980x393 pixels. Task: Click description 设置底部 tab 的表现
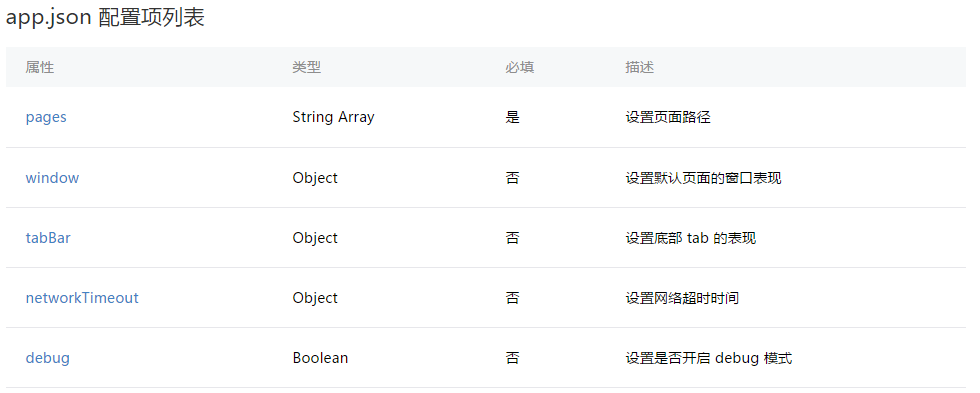(x=691, y=237)
